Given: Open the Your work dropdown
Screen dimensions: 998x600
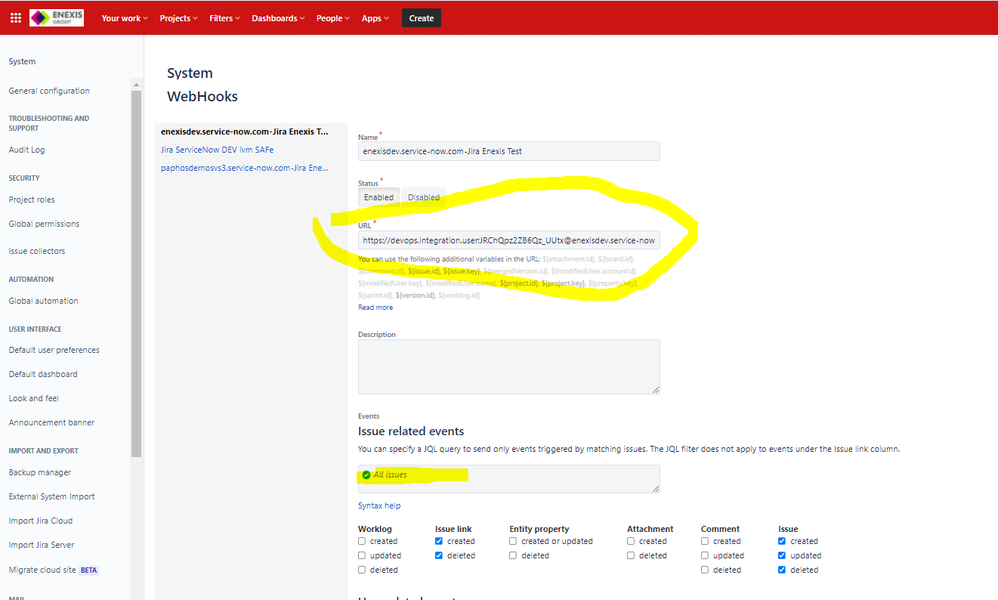Looking at the screenshot, I should pyautogui.click(x=124, y=18).
